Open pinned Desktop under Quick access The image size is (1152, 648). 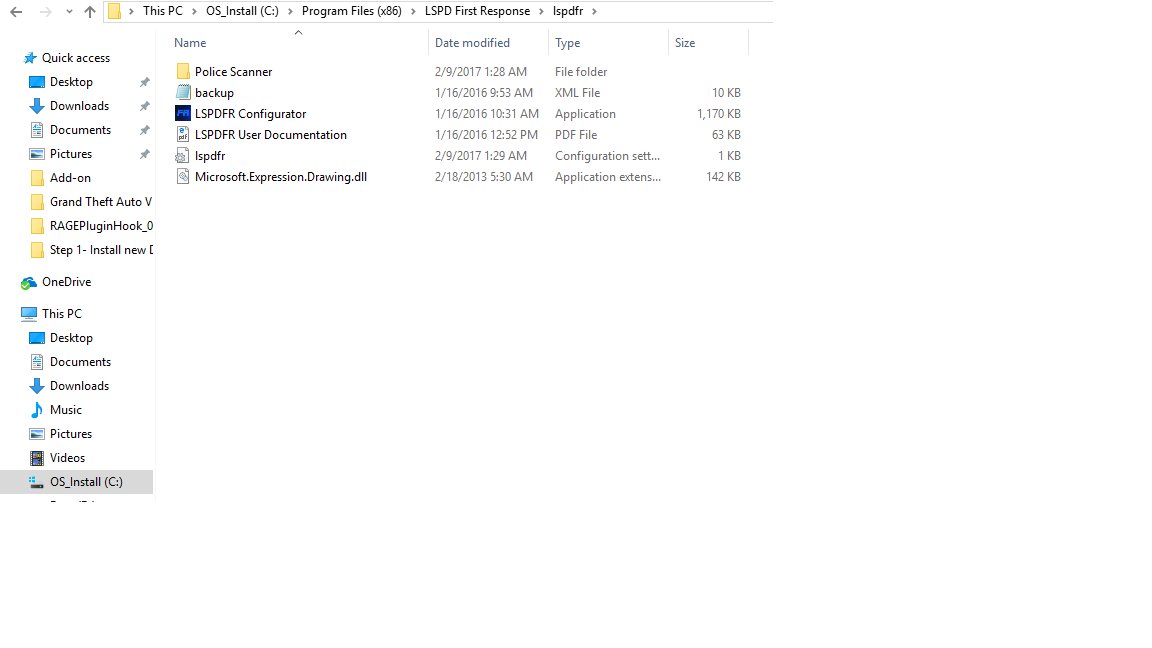71,82
